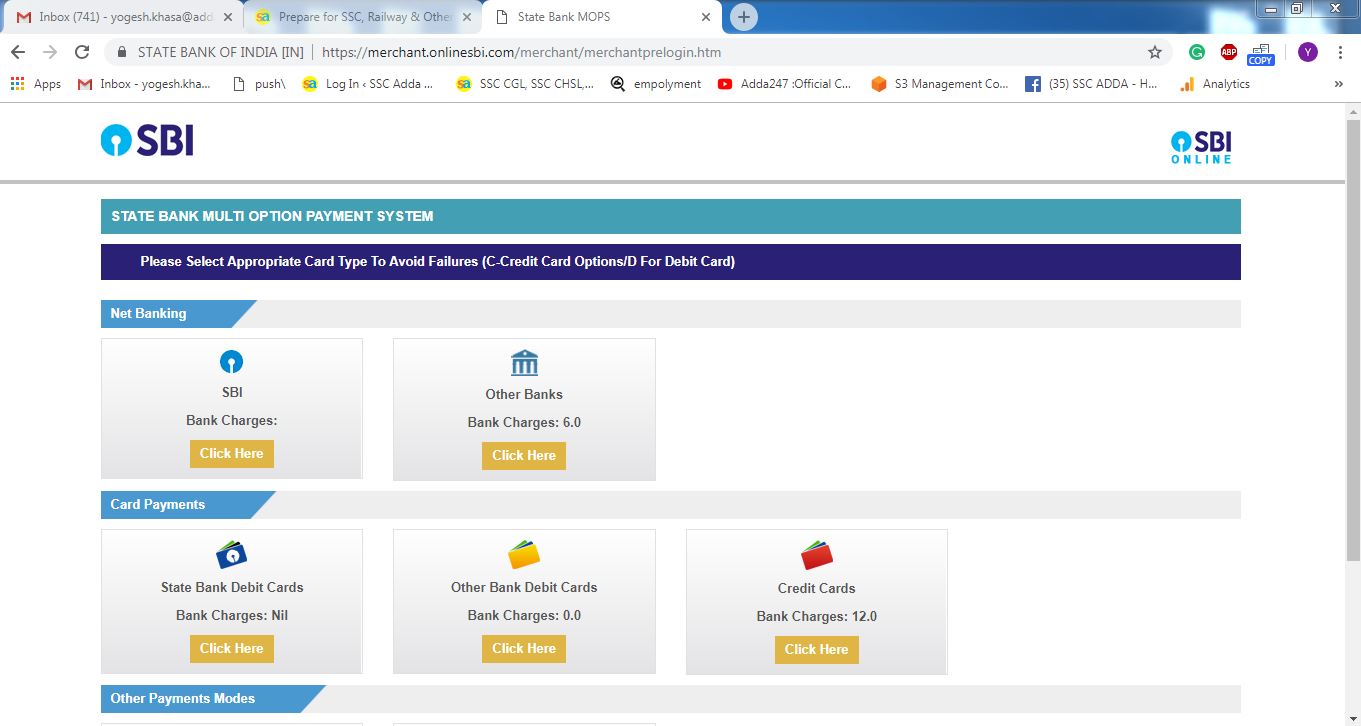Click the 'Bank Charges: 0.0' text
Viewport: 1361px width, 726px height.
point(524,615)
